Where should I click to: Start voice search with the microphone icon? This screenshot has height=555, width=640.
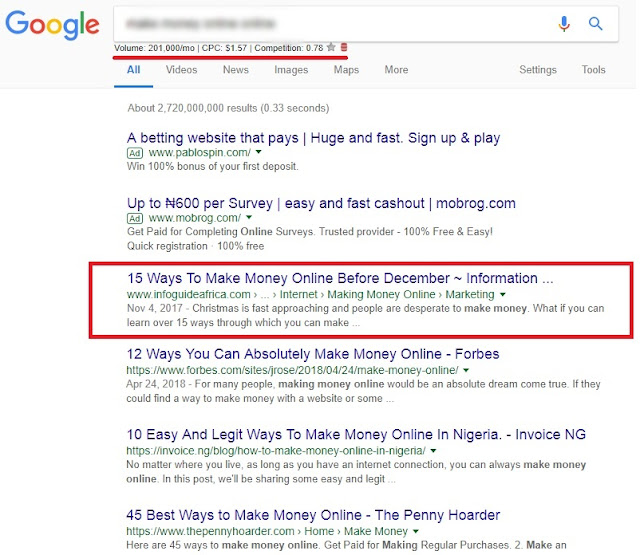click(x=564, y=24)
